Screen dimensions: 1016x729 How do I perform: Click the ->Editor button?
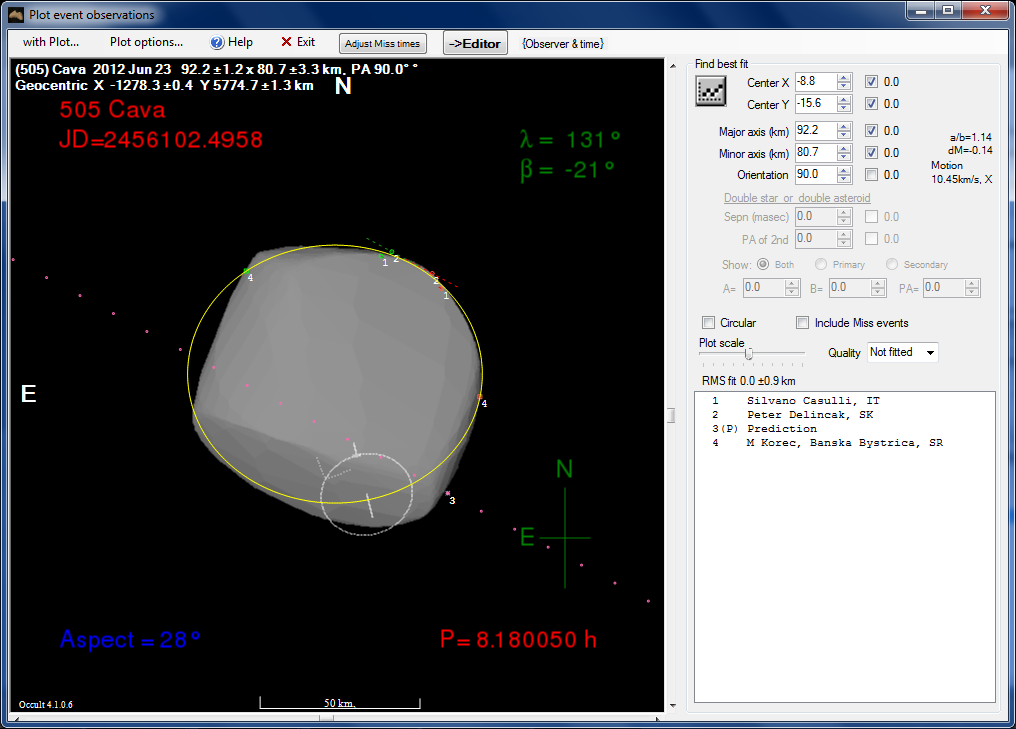point(476,43)
